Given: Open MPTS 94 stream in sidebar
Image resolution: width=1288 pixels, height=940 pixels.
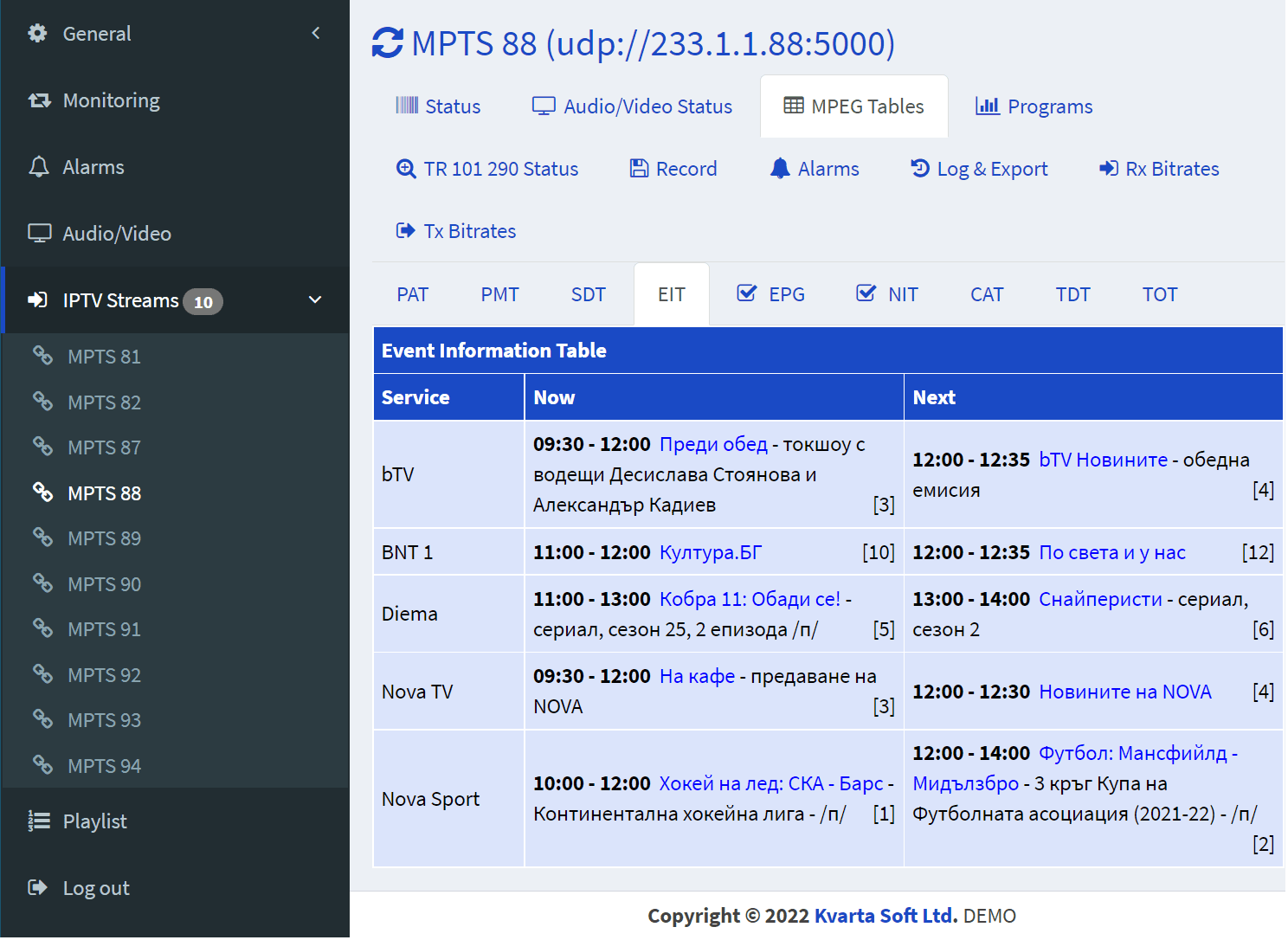Looking at the screenshot, I should coord(104,766).
